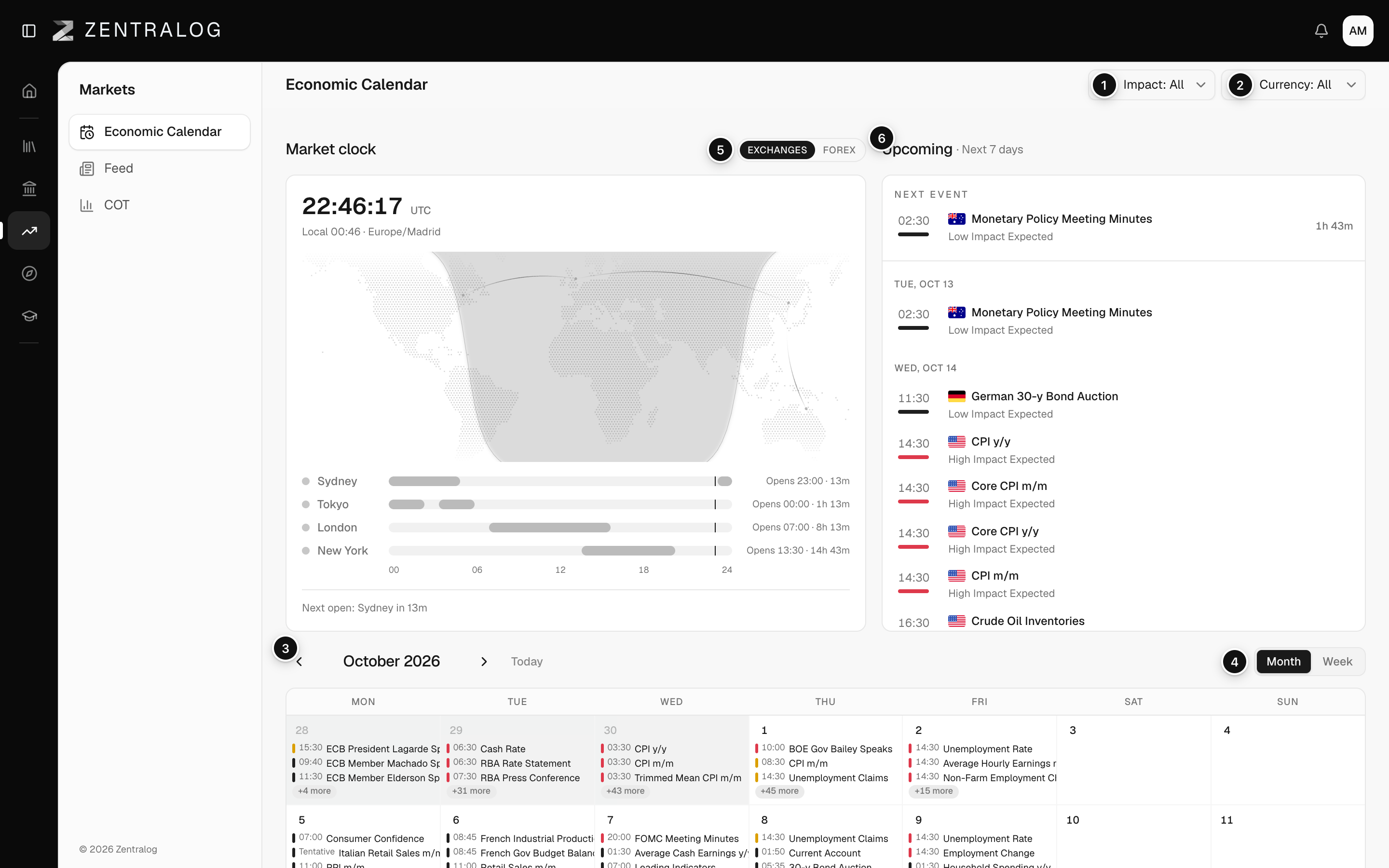Toggle the sidebar panel icon

click(29, 30)
